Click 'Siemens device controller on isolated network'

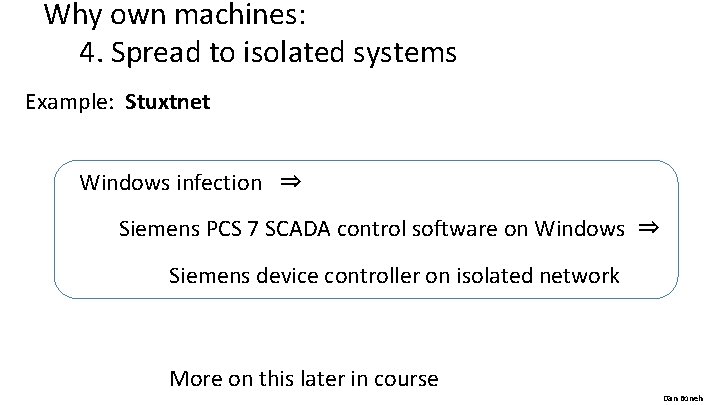[x=394, y=276]
